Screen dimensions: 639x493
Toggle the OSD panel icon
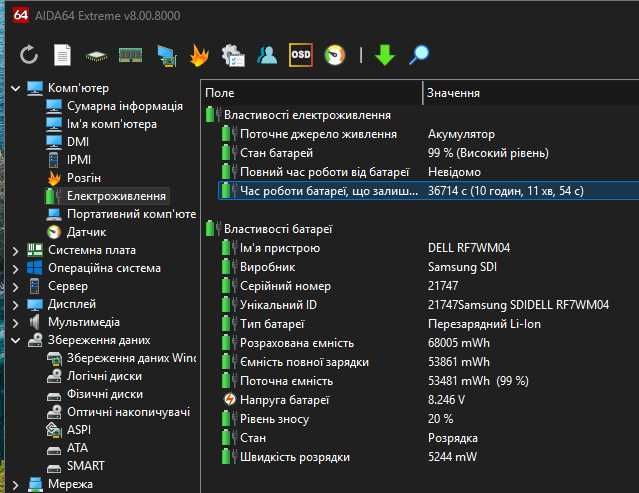pos(301,55)
